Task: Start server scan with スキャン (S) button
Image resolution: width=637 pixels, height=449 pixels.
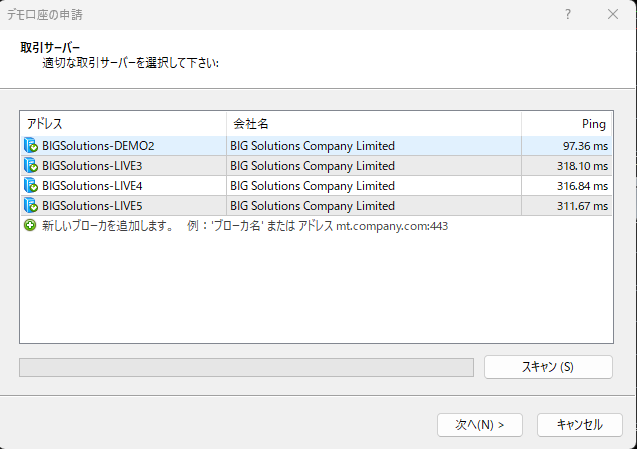Action: pos(548,367)
